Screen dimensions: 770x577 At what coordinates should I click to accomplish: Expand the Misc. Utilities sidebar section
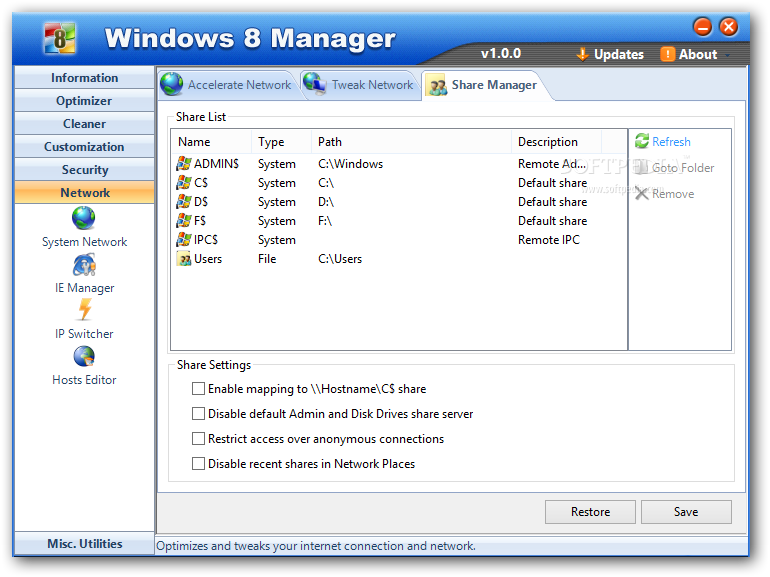click(x=84, y=544)
